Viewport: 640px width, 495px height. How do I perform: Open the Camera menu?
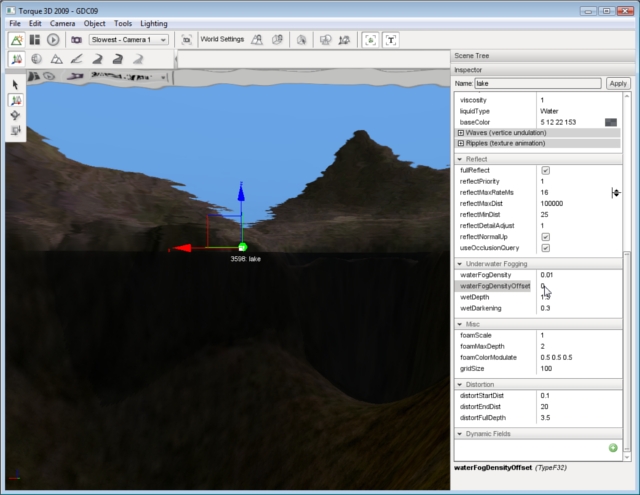[x=62, y=22]
